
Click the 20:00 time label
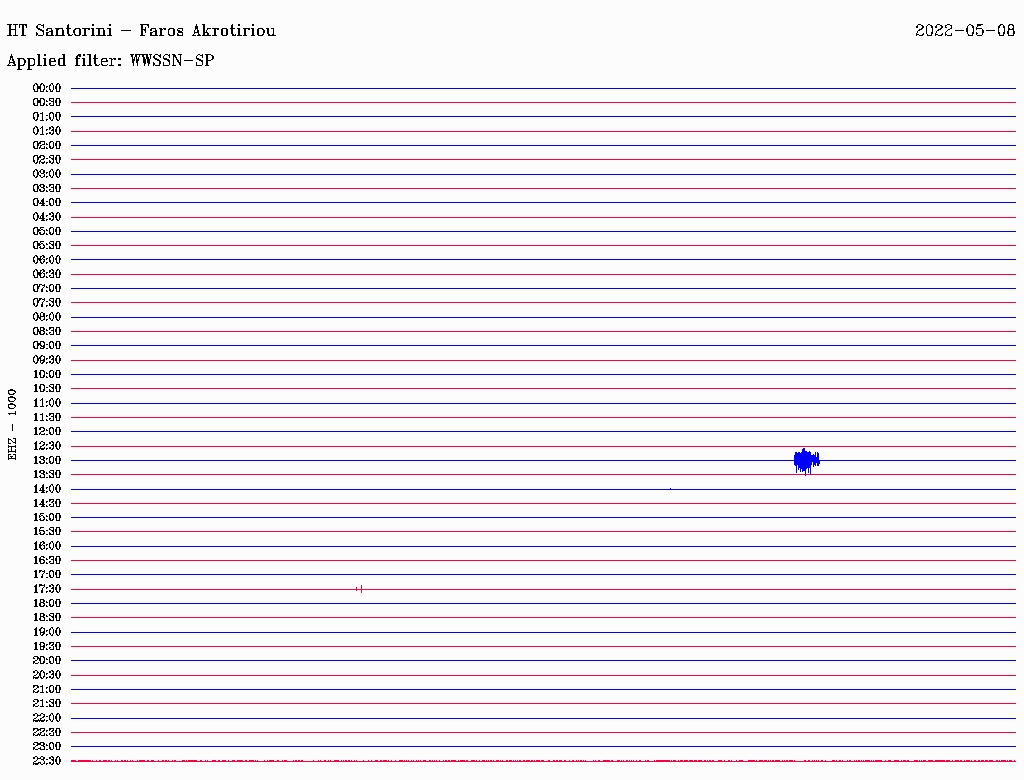pos(47,660)
